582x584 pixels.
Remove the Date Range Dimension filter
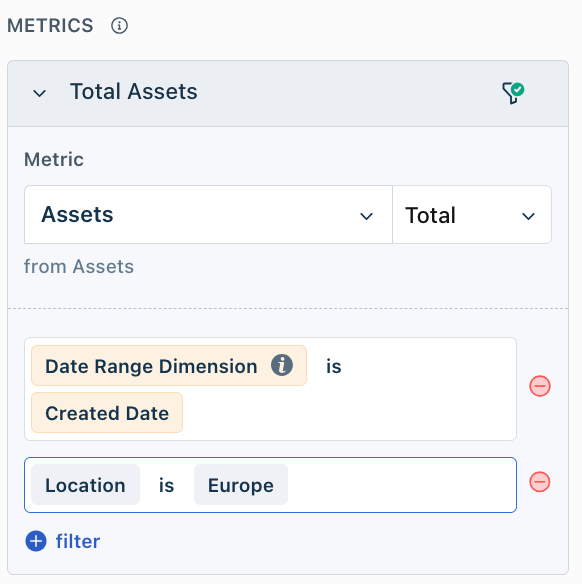[x=540, y=386]
